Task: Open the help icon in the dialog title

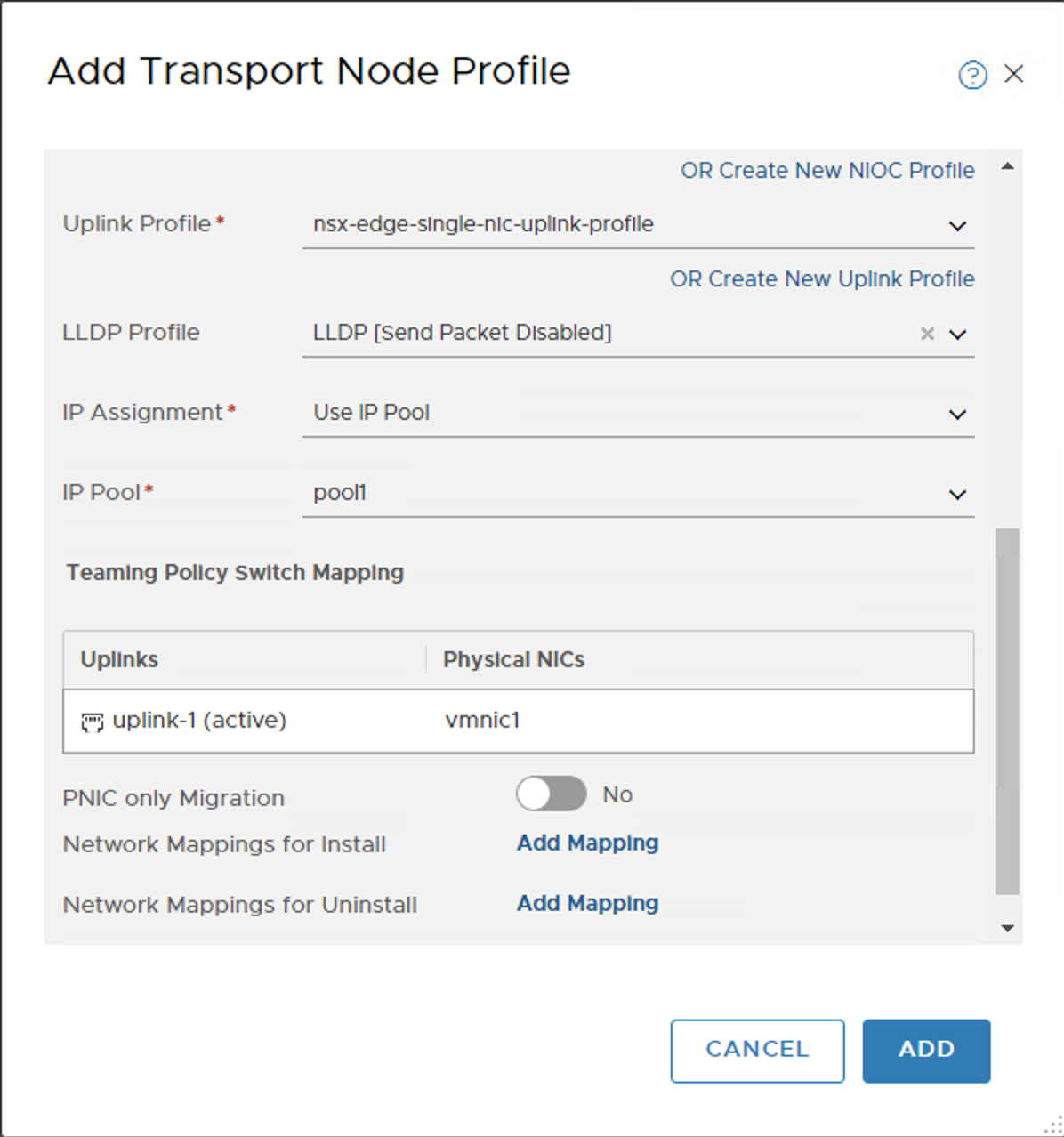Action: (973, 75)
